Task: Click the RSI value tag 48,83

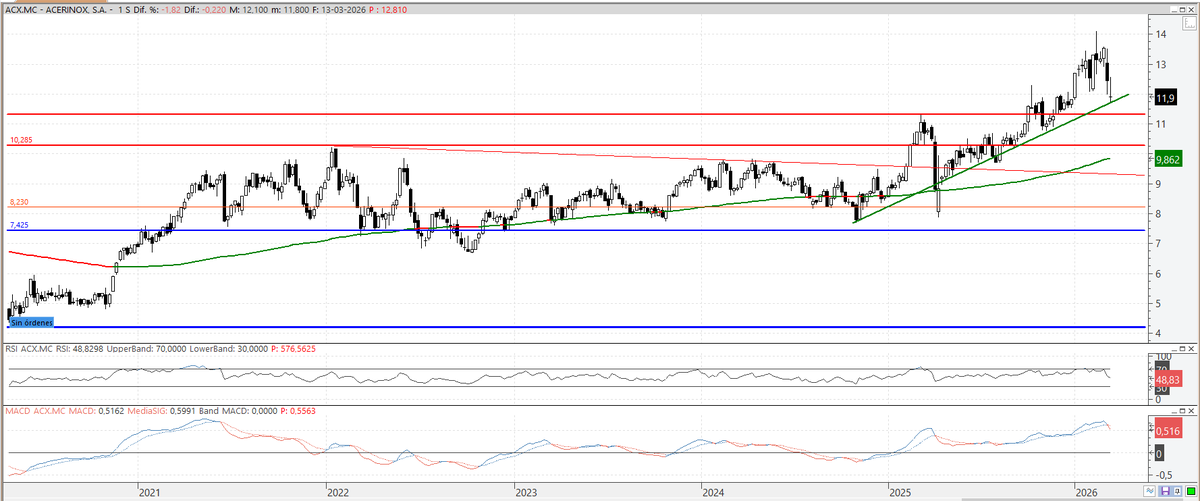Action: tap(1168, 380)
